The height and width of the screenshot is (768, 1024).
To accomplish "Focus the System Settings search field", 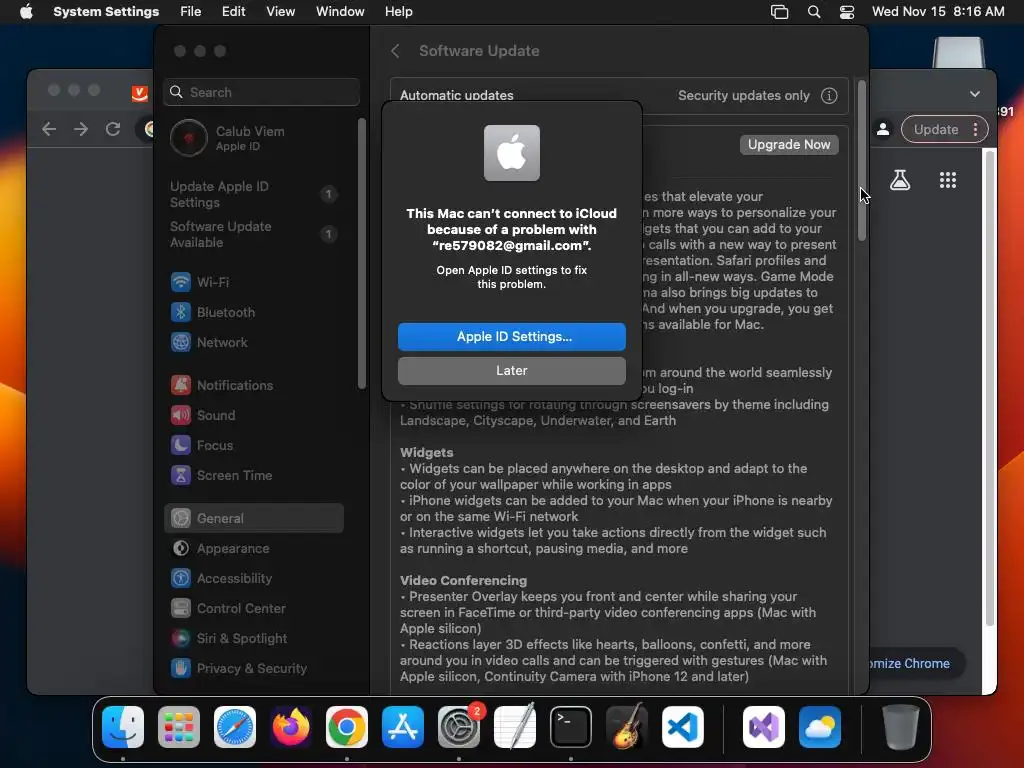I will click(x=261, y=92).
